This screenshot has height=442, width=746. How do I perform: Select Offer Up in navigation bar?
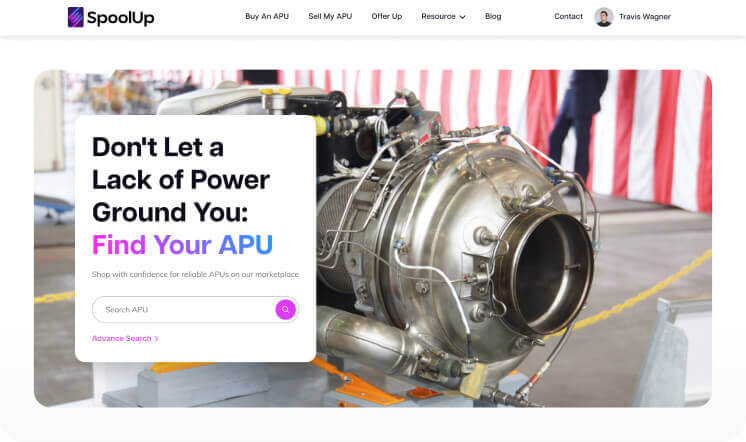tap(387, 16)
